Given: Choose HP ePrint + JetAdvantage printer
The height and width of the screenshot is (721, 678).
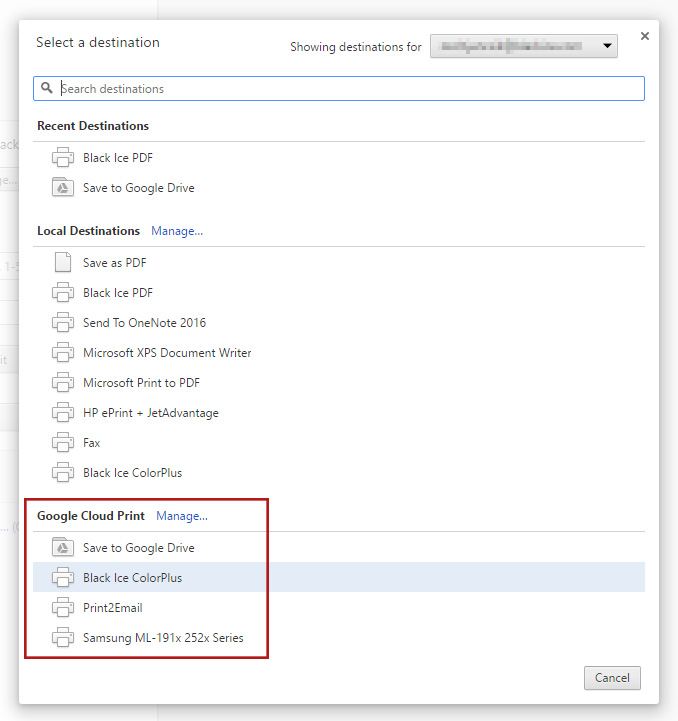Looking at the screenshot, I should [150, 413].
